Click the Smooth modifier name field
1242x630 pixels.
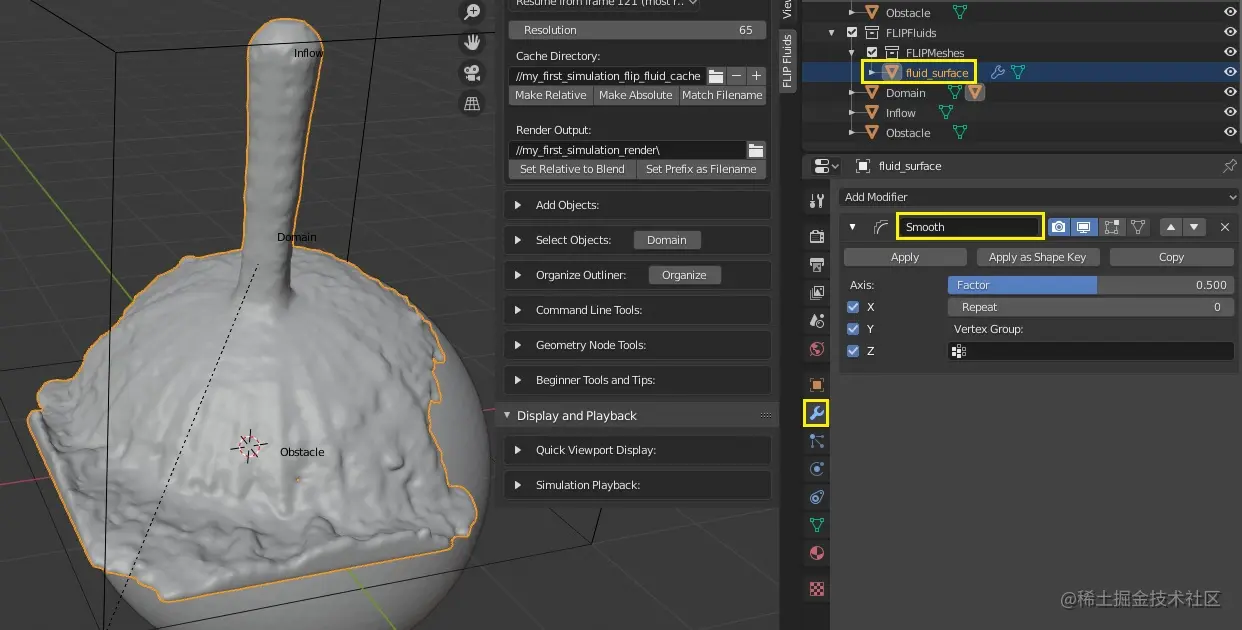(x=968, y=227)
